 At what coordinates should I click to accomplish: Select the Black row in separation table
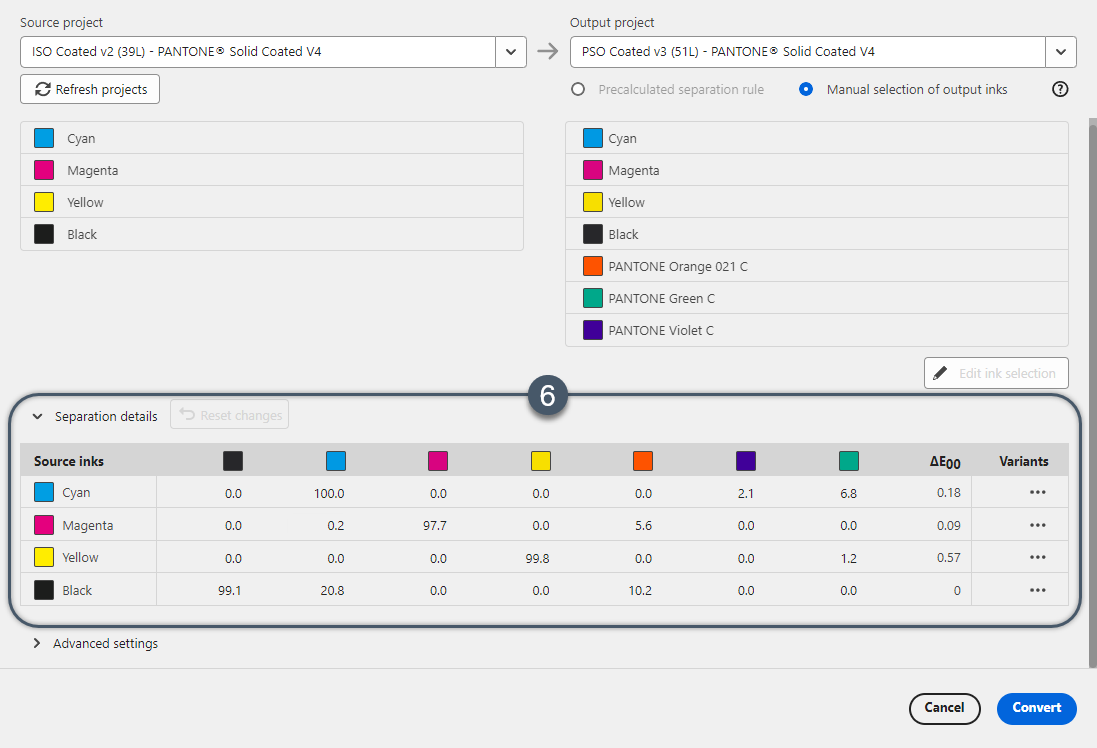(x=544, y=590)
